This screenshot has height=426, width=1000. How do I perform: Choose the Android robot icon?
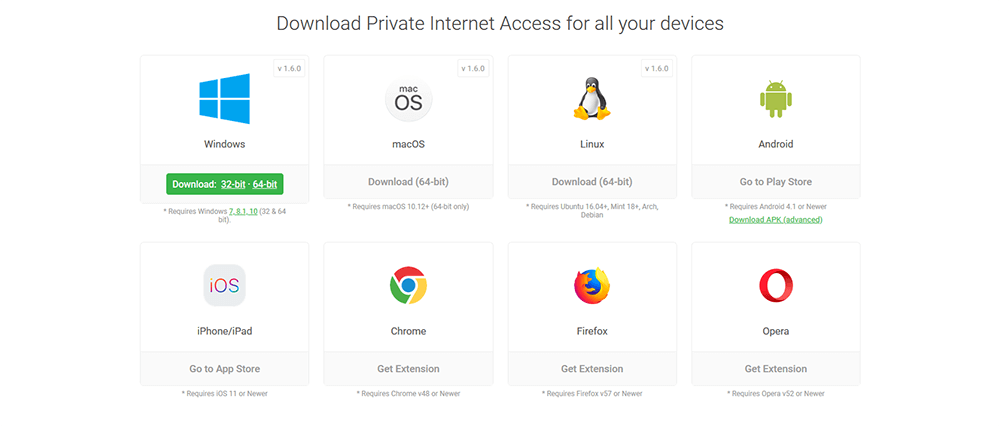point(776,99)
